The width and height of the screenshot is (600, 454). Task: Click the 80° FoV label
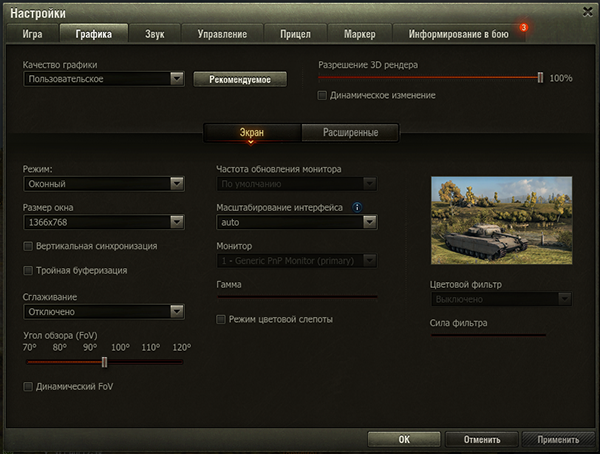pos(60,348)
